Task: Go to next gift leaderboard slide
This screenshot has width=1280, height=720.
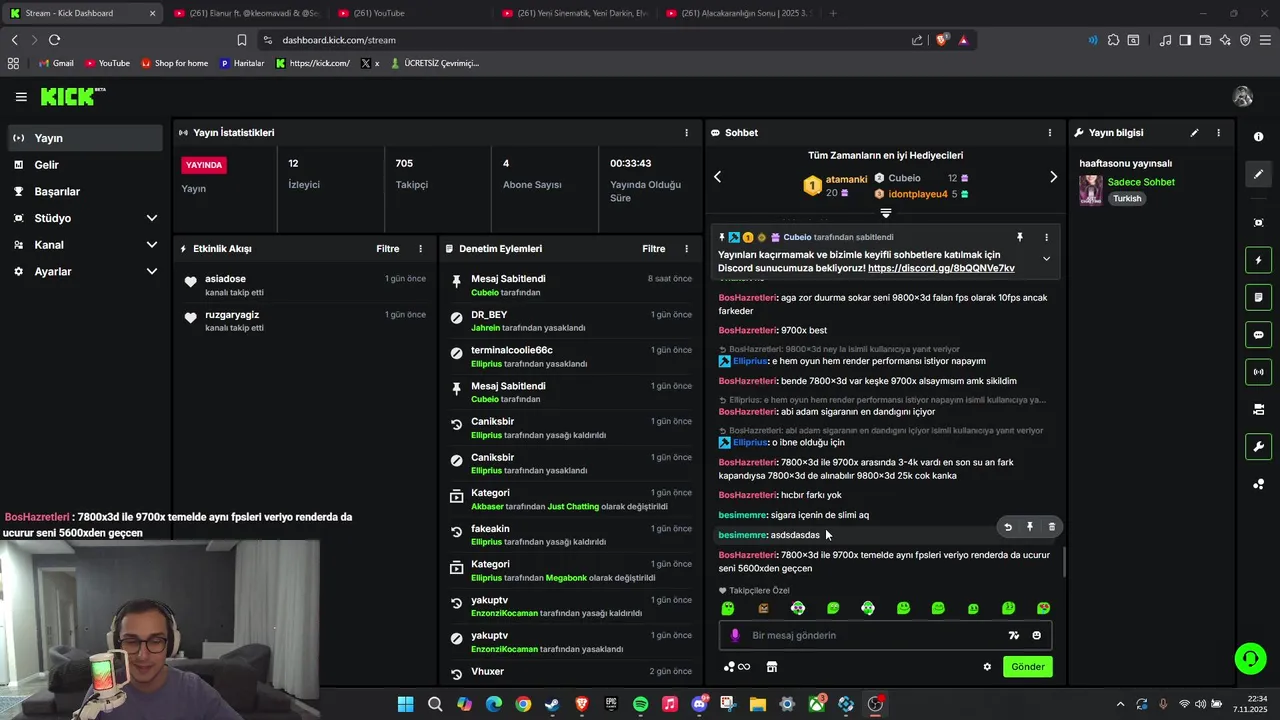Action: point(1053,177)
